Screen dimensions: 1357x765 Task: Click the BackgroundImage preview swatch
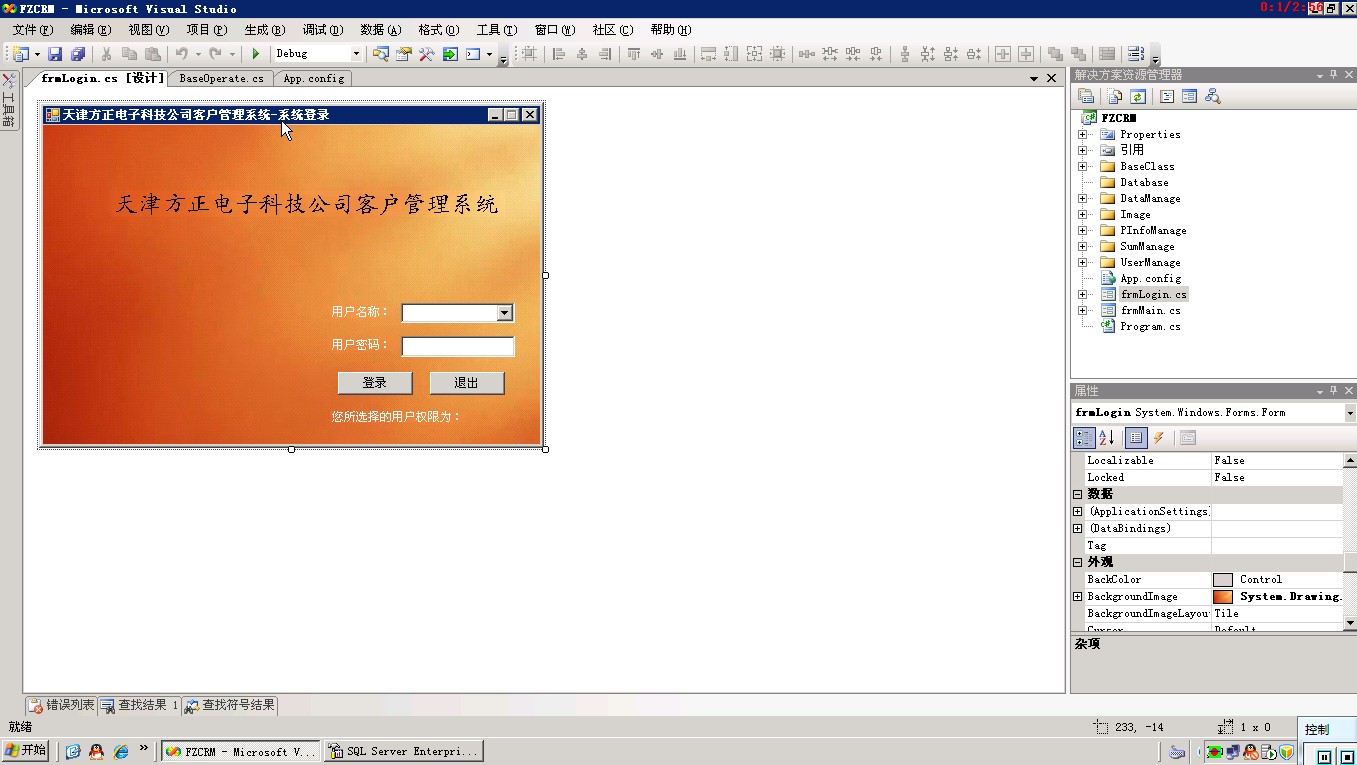click(x=1223, y=597)
